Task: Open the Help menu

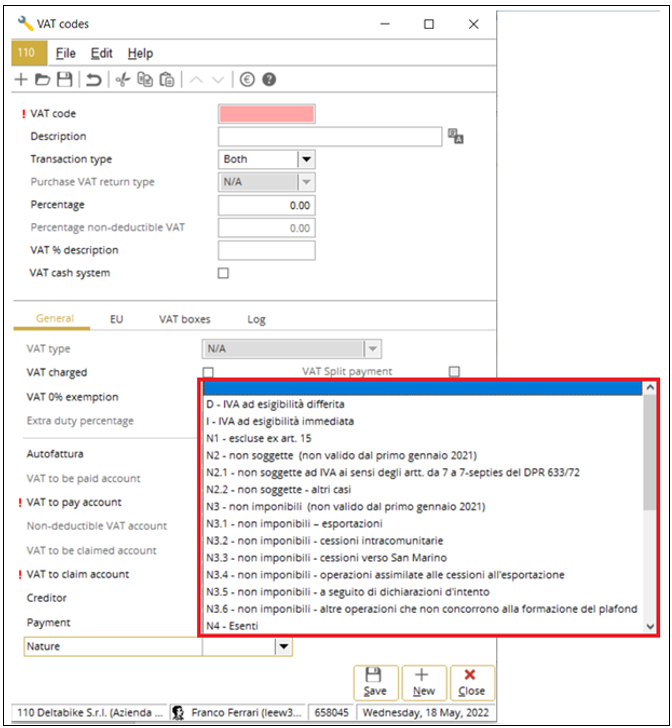Action: pos(140,53)
